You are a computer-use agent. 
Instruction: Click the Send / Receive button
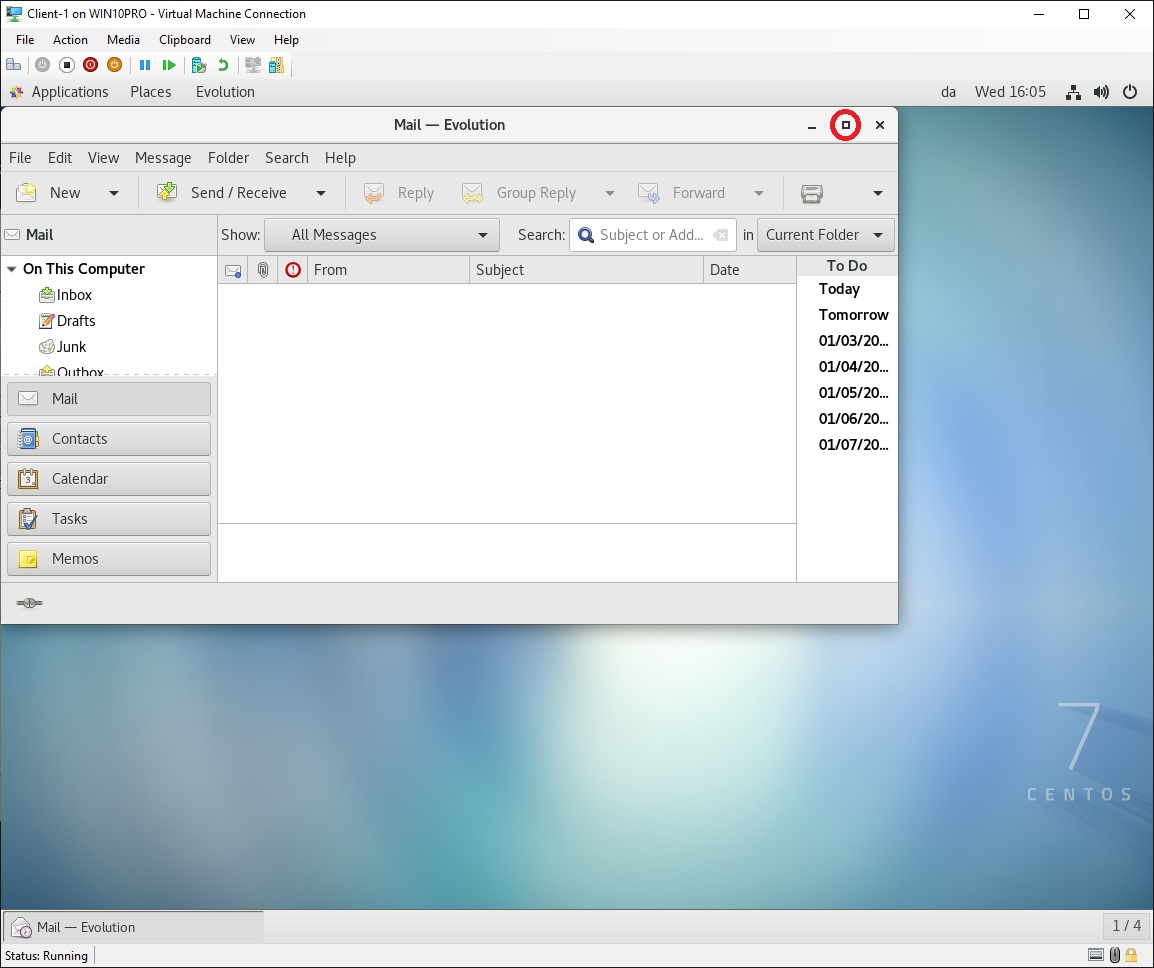[x=222, y=193]
